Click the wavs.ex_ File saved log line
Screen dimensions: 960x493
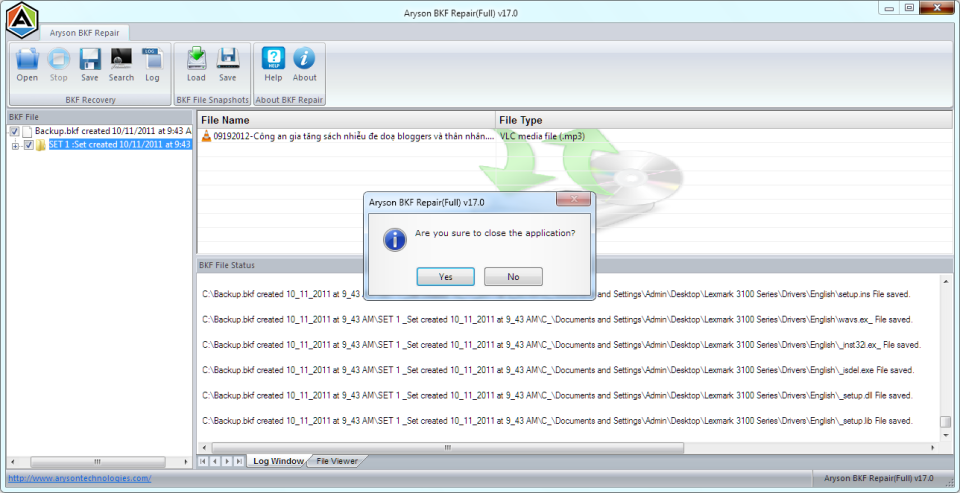[x=557, y=319]
